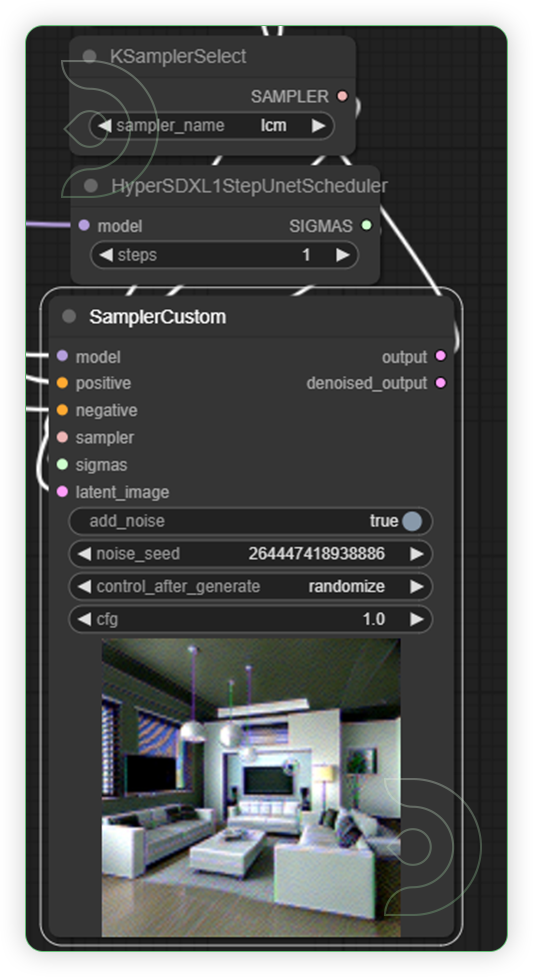Screen dimensions: 533x977
Task: Decrease steps with left arrow
Action: click(106, 255)
